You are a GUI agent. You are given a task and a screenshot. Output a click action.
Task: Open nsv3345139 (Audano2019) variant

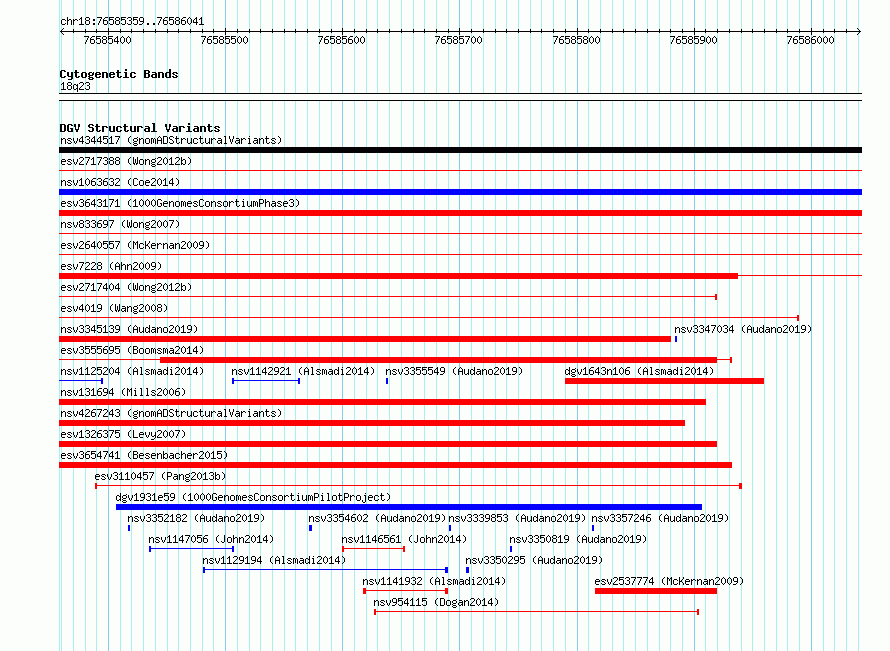(129, 329)
